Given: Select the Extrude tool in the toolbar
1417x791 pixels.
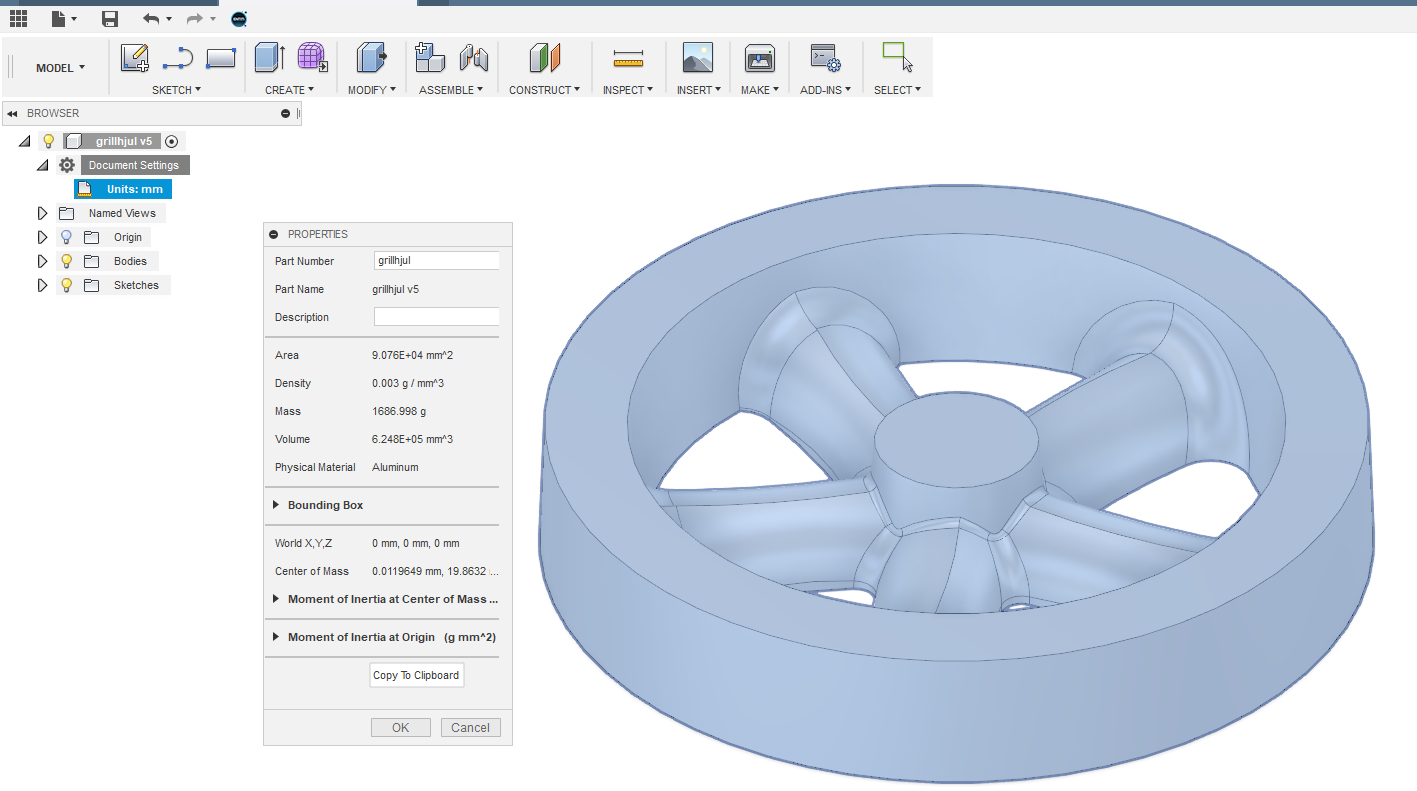Looking at the screenshot, I should click(269, 59).
